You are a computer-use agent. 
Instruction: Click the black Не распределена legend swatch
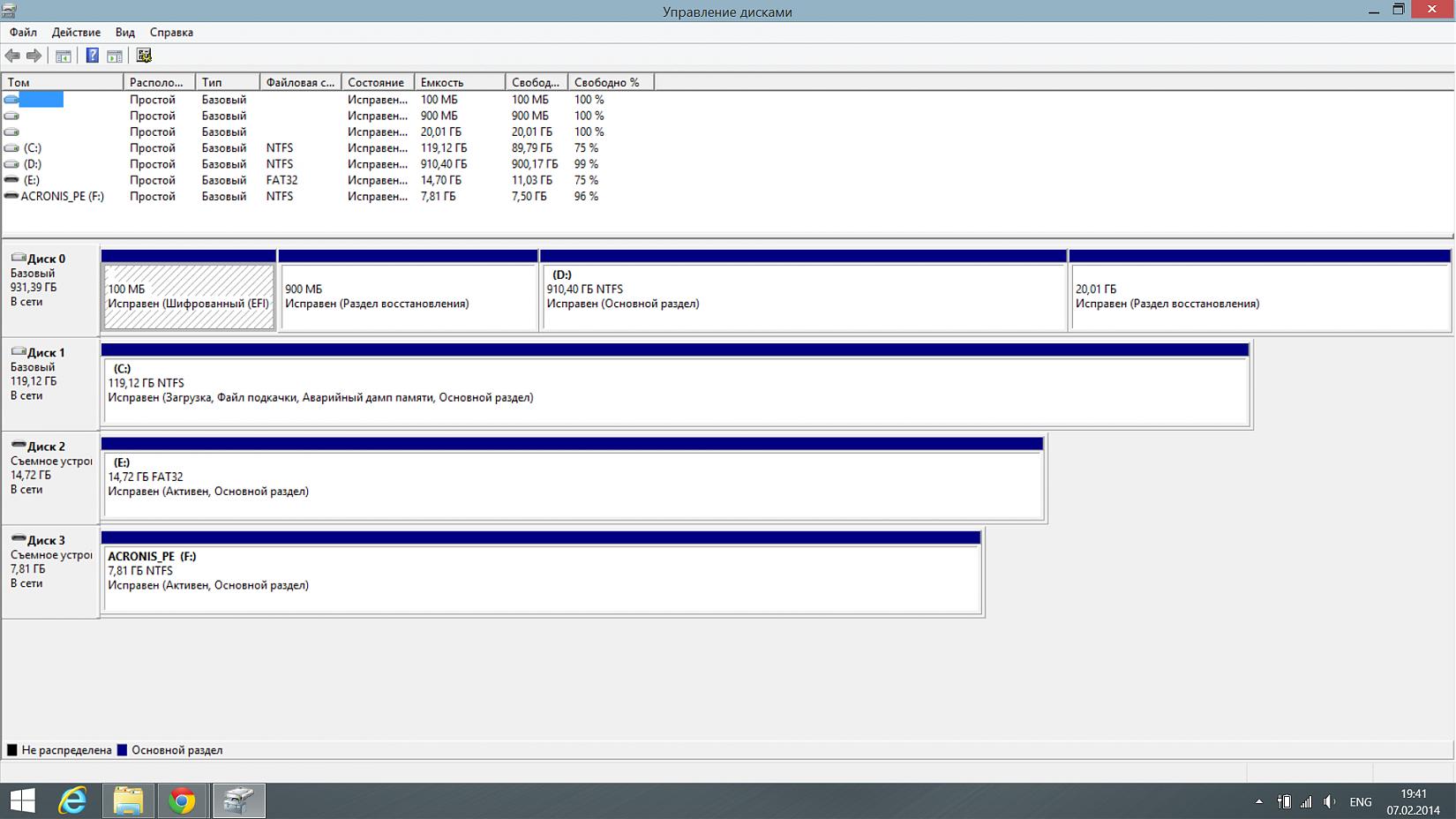(12, 750)
